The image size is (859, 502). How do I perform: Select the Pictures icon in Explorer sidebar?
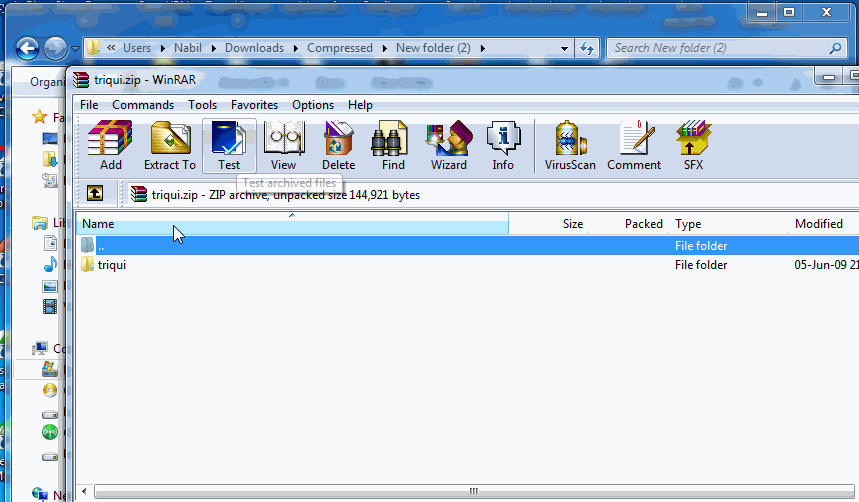pyautogui.click(x=50, y=286)
